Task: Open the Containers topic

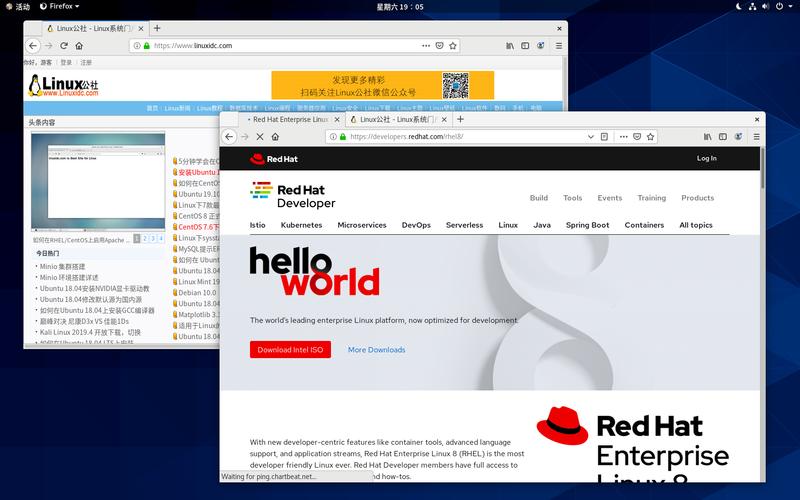Action: point(644,224)
